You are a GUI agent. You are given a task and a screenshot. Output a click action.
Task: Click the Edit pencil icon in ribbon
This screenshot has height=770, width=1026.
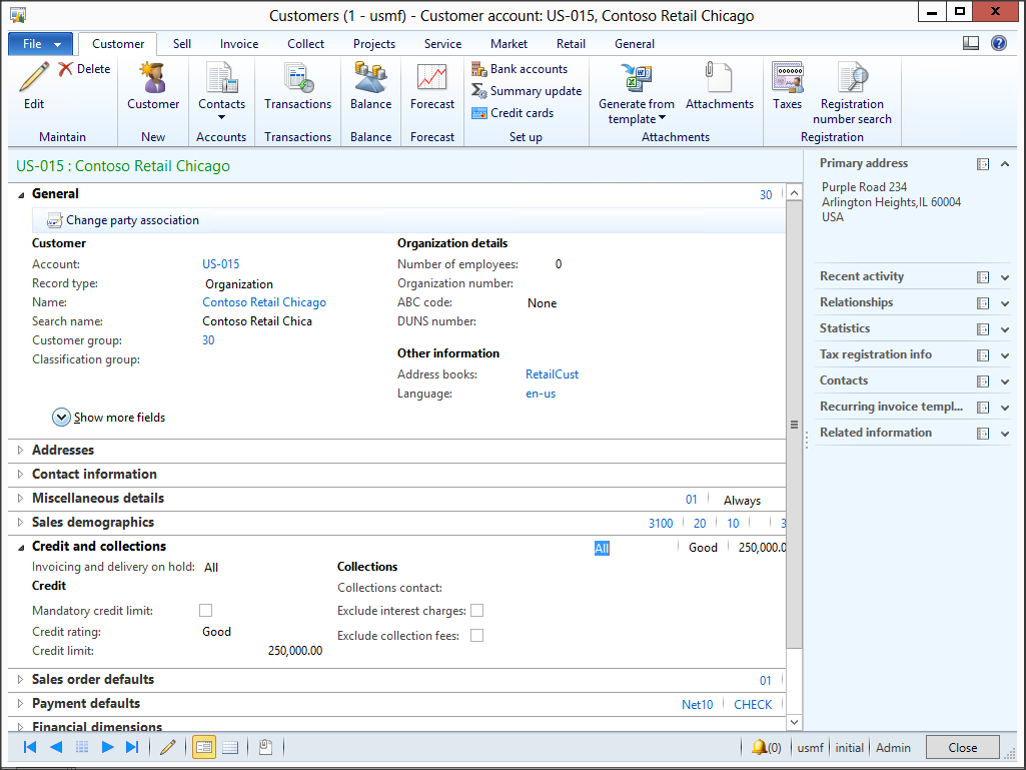click(x=34, y=79)
